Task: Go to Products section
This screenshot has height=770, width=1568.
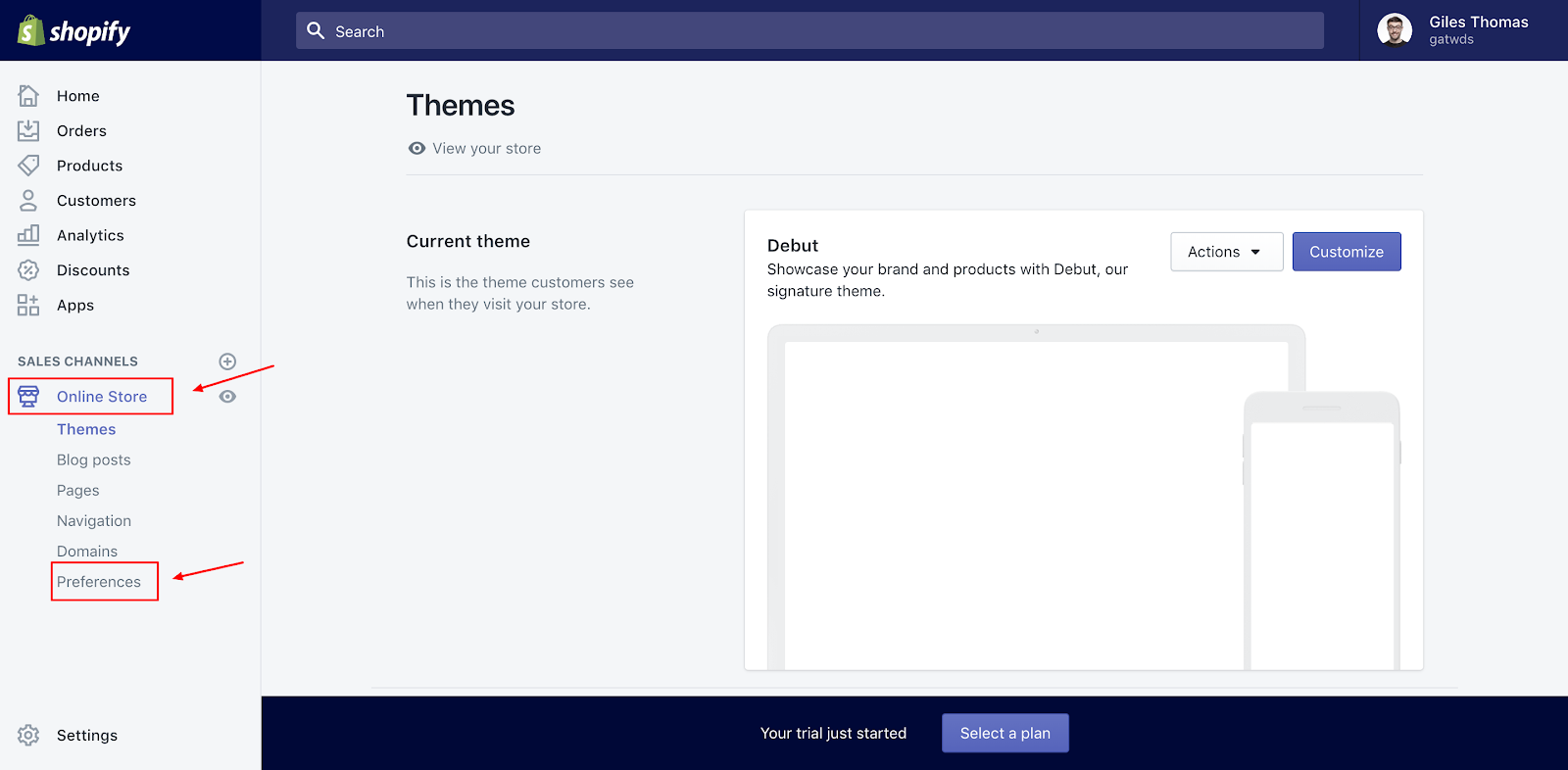Action: 89,166
